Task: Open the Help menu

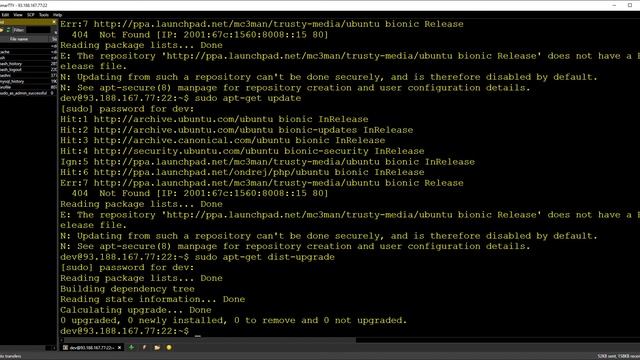Action: pyautogui.click(x=58, y=15)
